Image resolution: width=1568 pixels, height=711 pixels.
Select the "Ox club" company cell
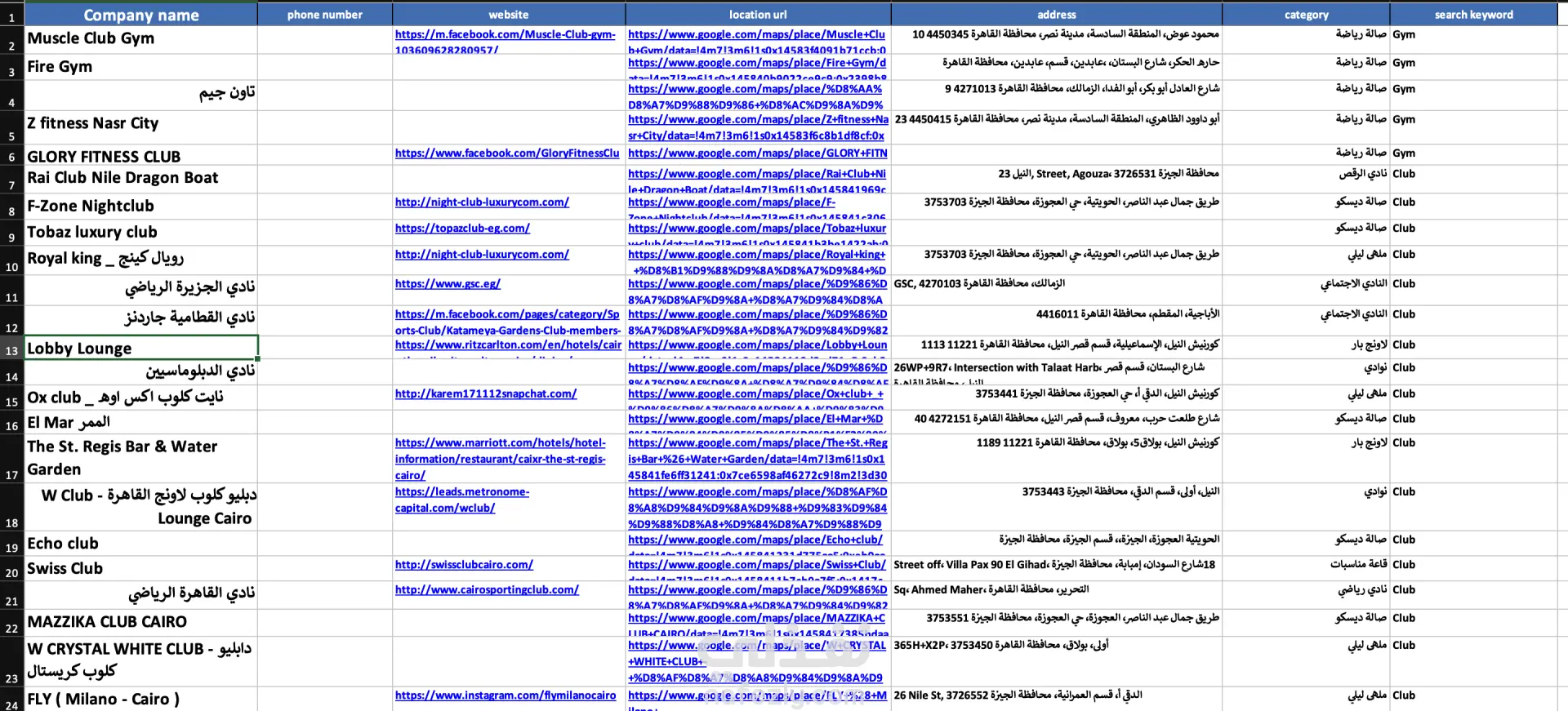pos(141,398)
